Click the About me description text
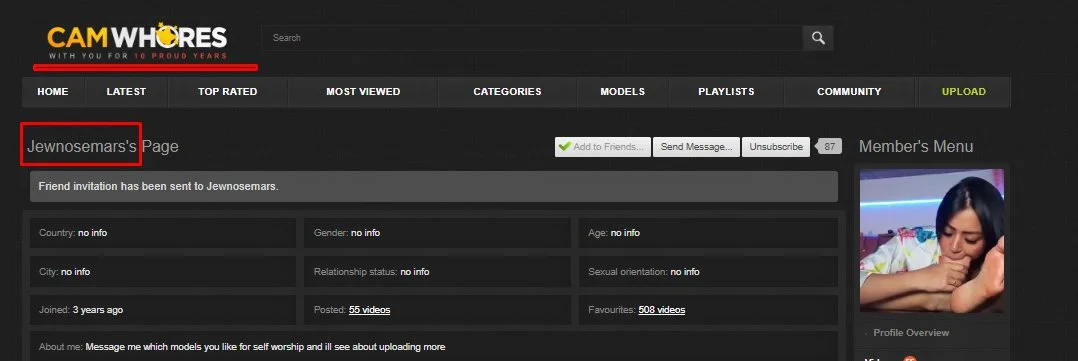 click(265, 347)
